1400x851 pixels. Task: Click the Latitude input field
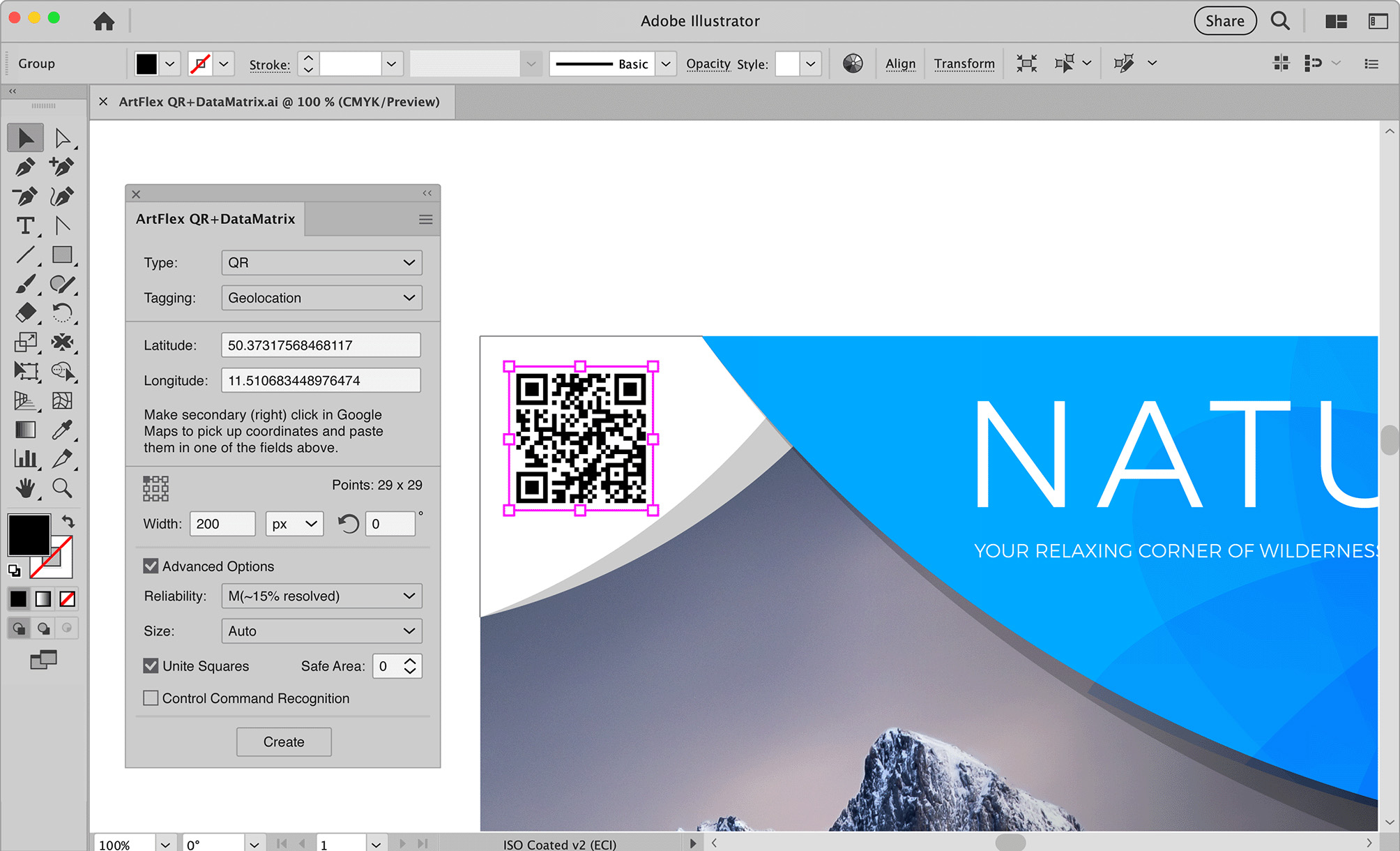click(x=321, y=345)
